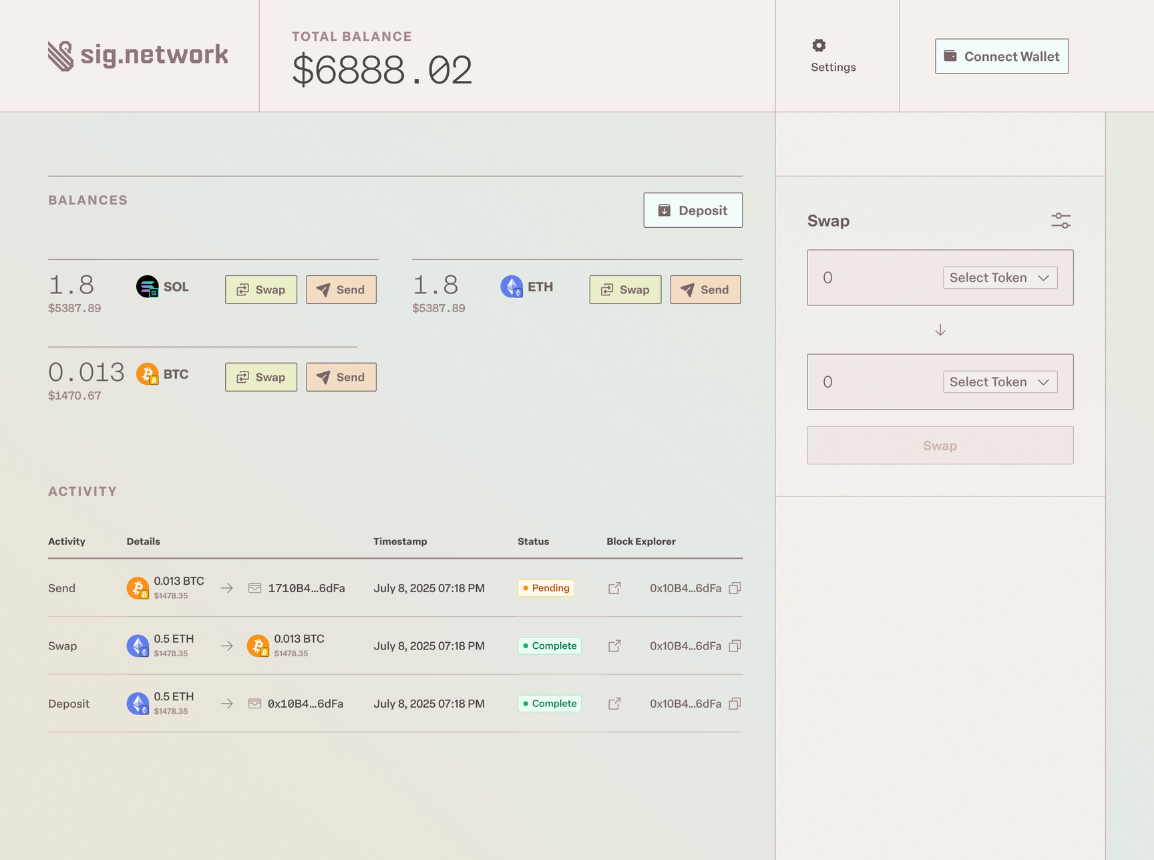Click the ETH token icon in Balances
Image resolution: width=1154 pixels, height=860 pixels.
pos(511,286)
